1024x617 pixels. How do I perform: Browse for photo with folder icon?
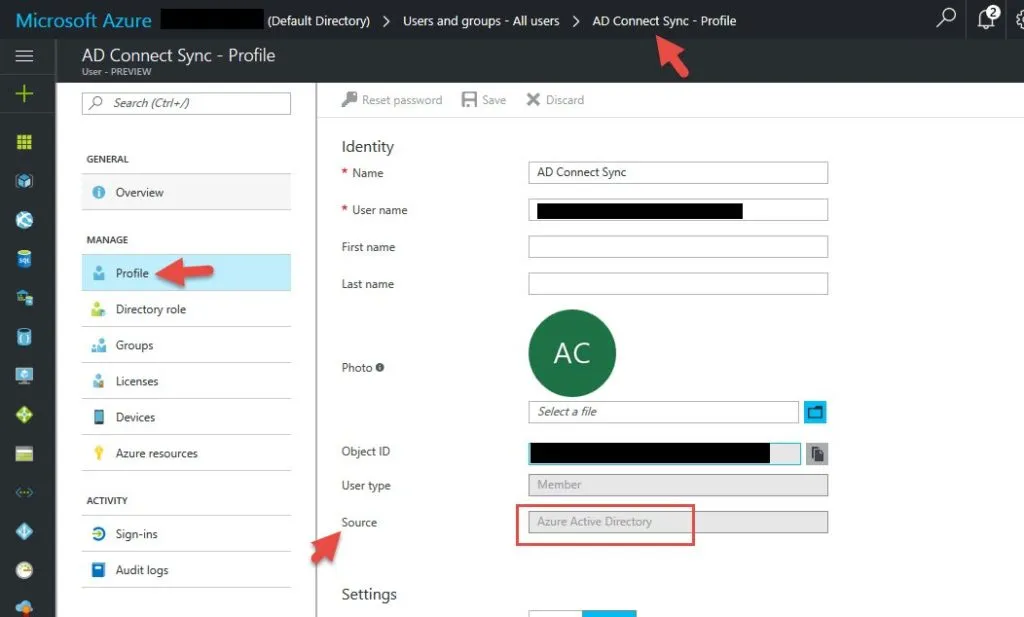[815, 412]
